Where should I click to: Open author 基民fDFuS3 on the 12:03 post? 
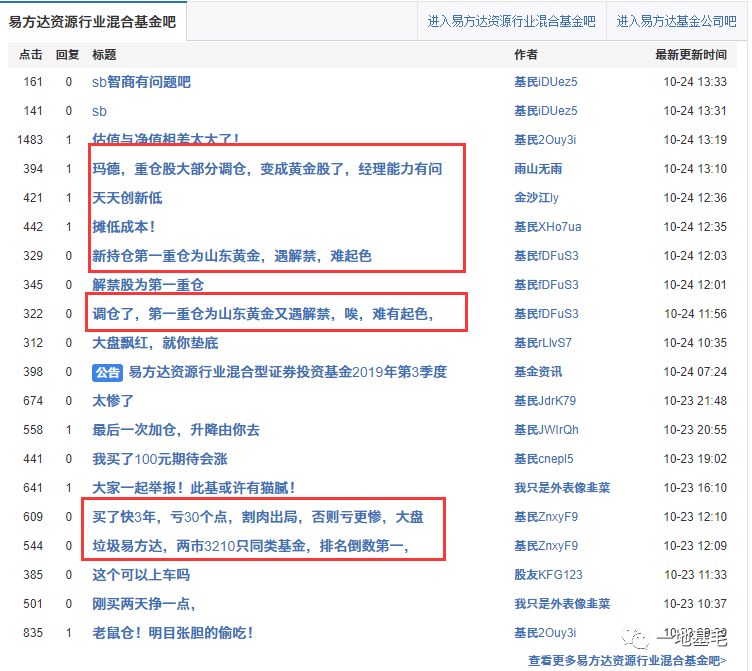546,256
